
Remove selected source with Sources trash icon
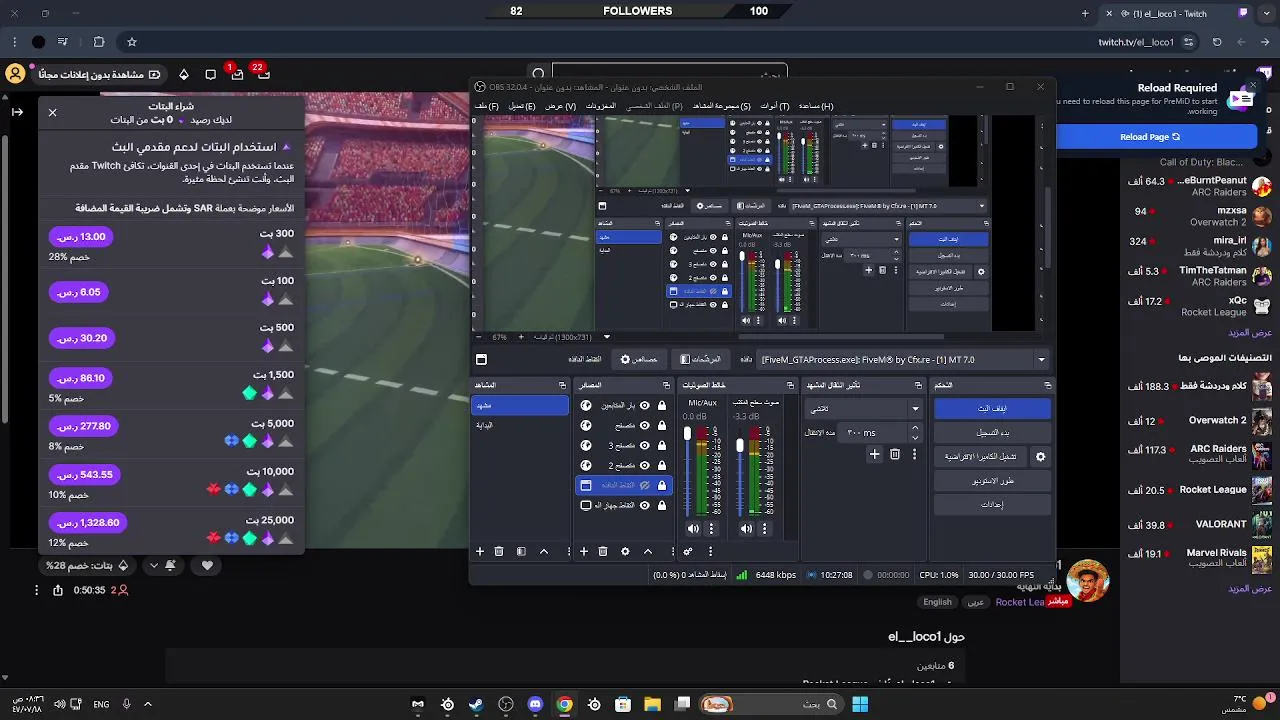coord(603,551)
